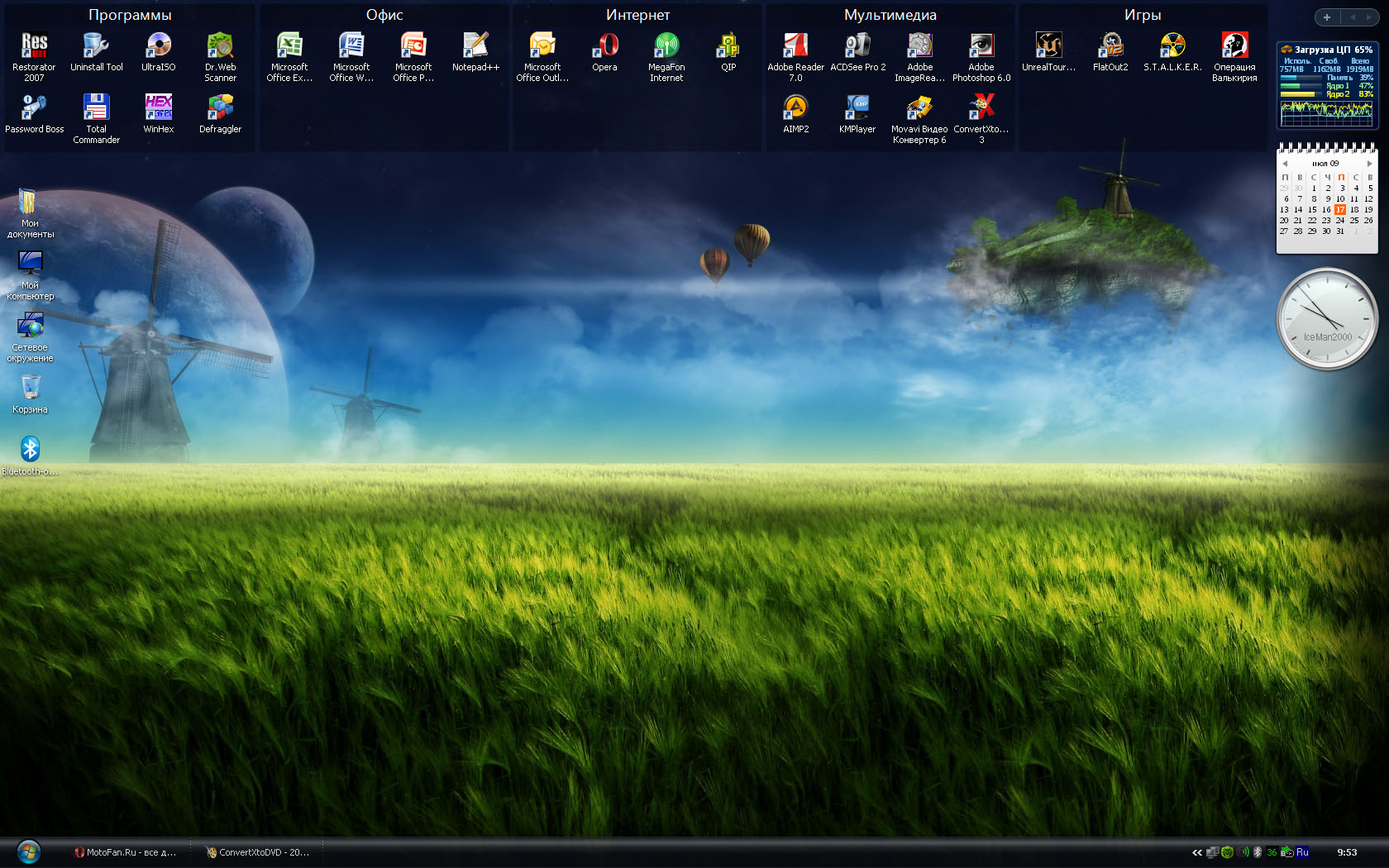The width and height of the screenshot is (1389, 868).
Task: Click taskbar clock 9:53
Action: [1347, 852]
